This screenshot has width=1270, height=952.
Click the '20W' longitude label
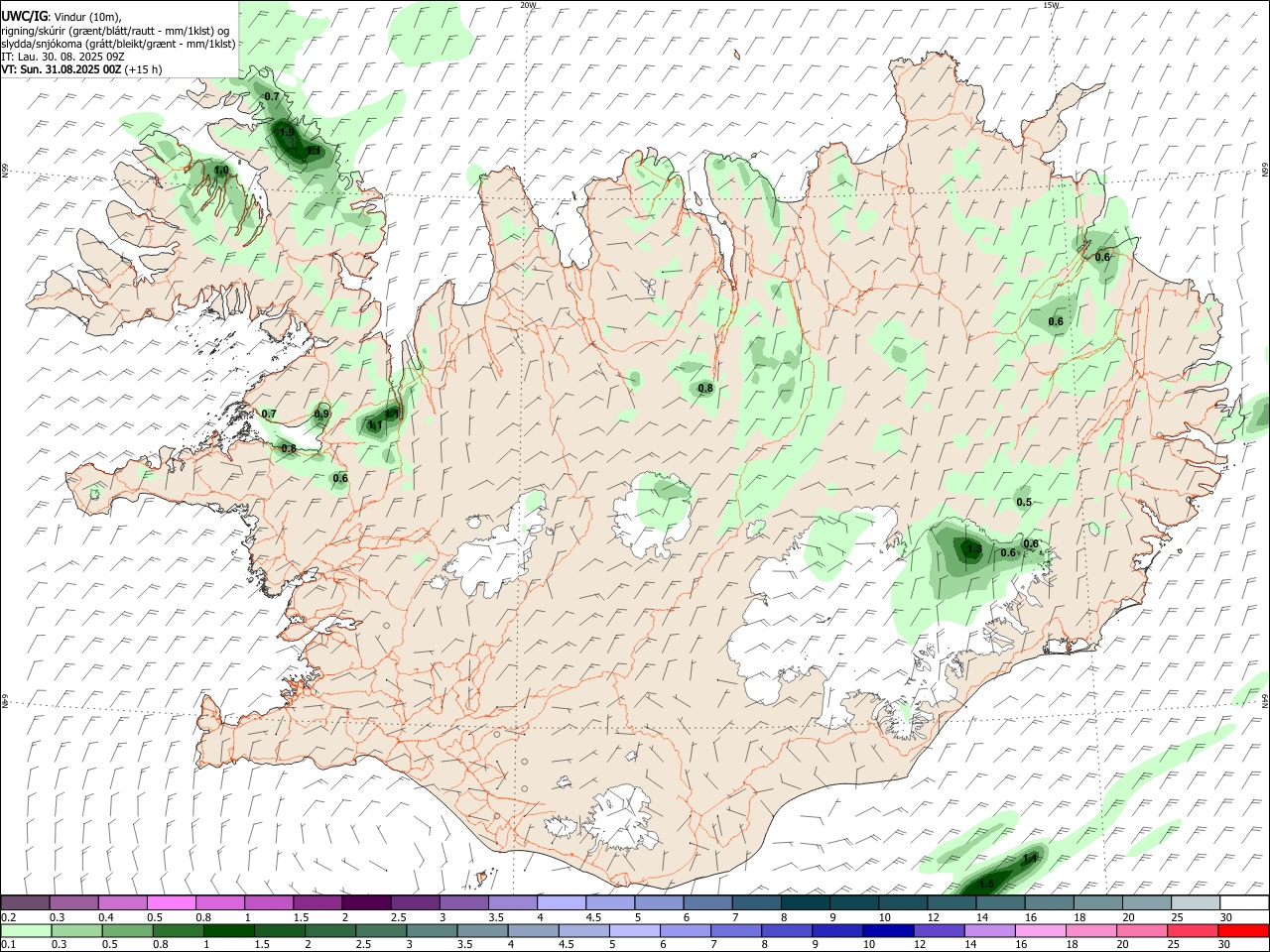[528, 5]
